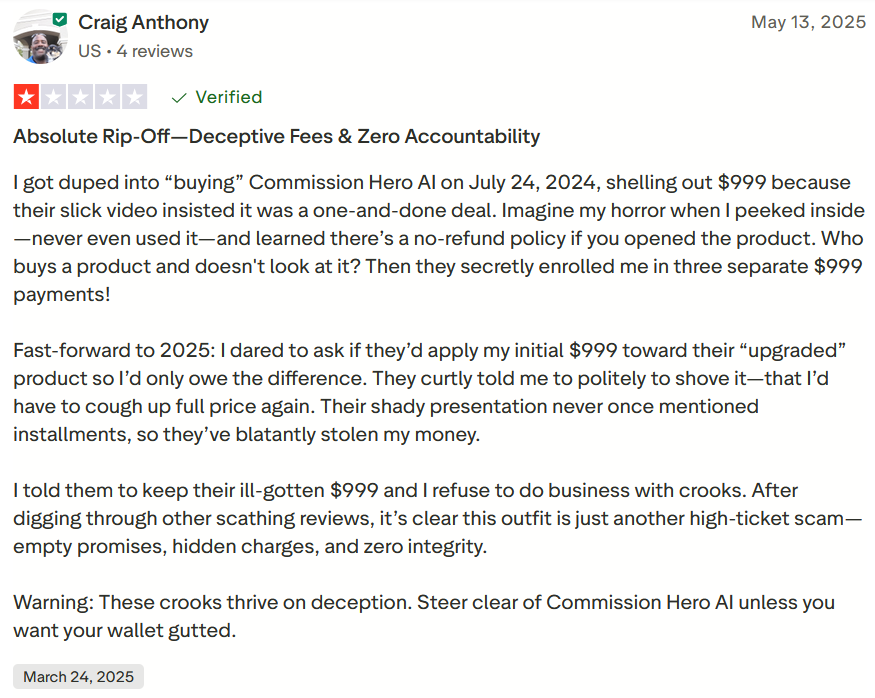The height and width of the screenshot is (698, 875).
Task: Click the fourth gray star in the rating
Action: pyautogui.click(x=106, y=97)
